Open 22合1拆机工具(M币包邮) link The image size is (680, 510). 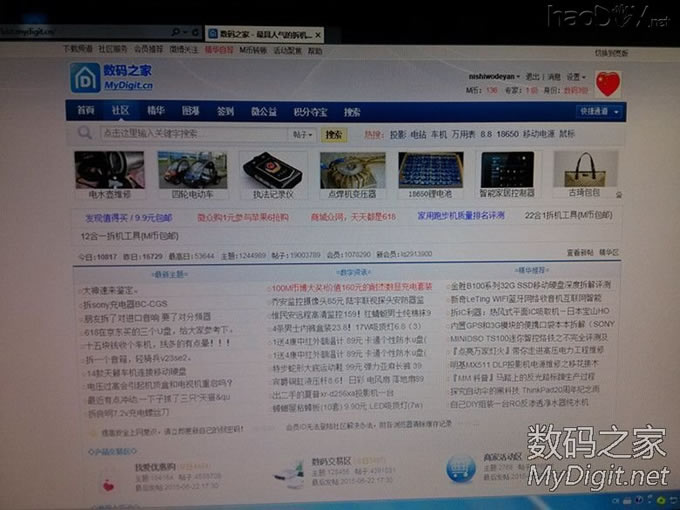[x=568, y=215]
